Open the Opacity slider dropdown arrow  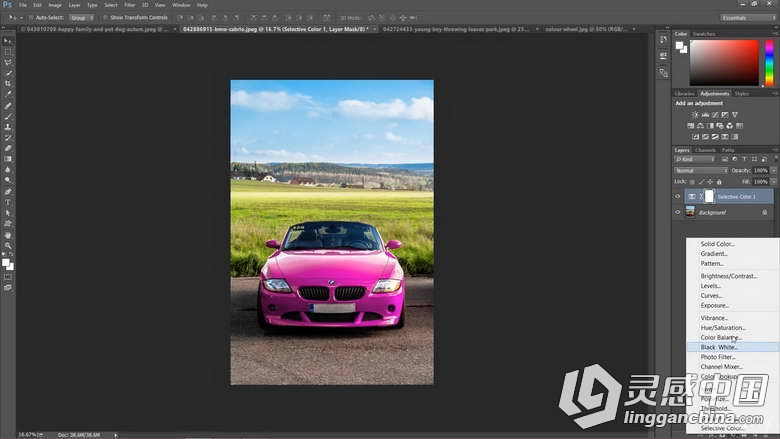(x=774, y=171)
